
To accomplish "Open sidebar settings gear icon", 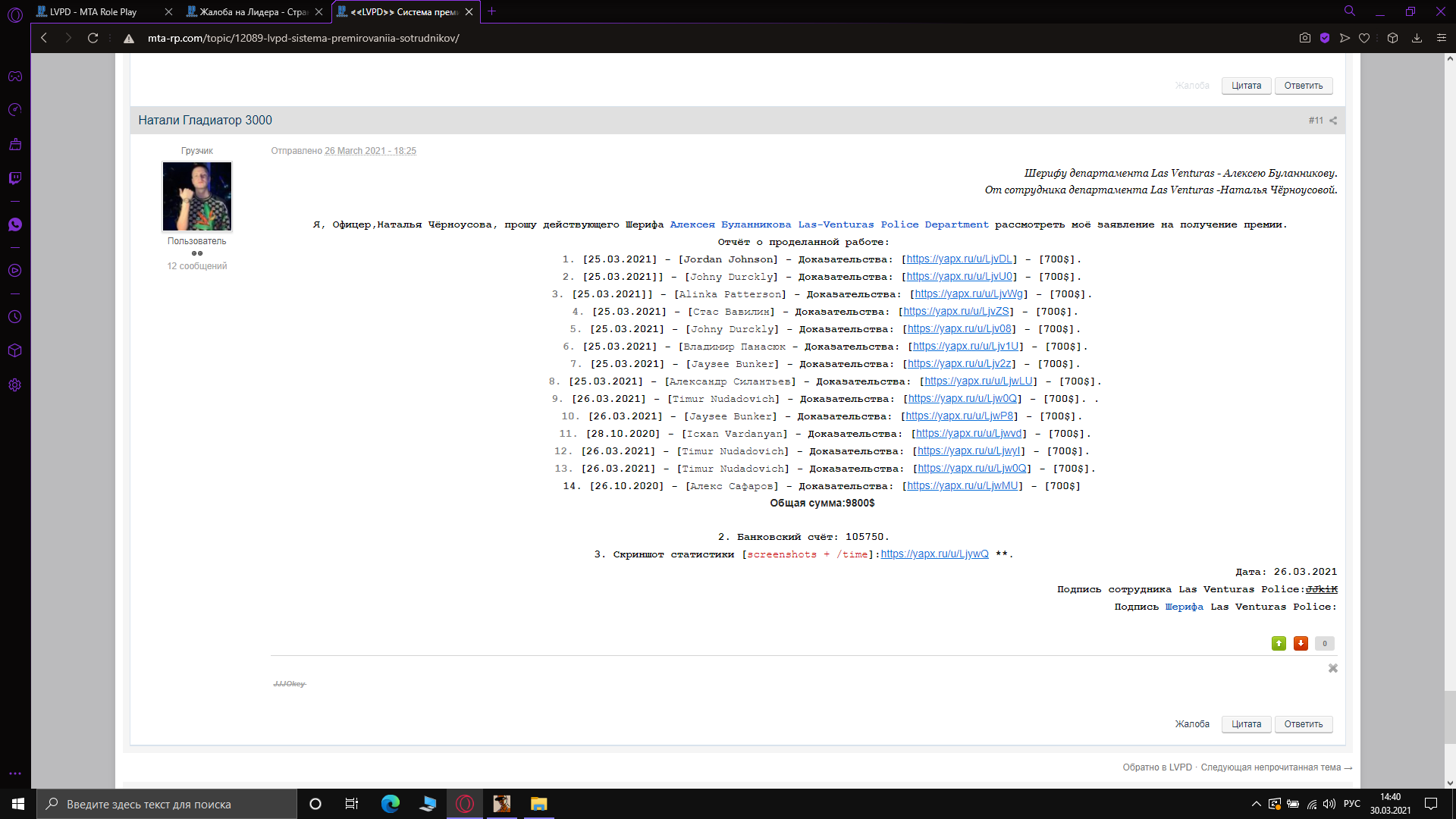I will [x=15, y=385].
